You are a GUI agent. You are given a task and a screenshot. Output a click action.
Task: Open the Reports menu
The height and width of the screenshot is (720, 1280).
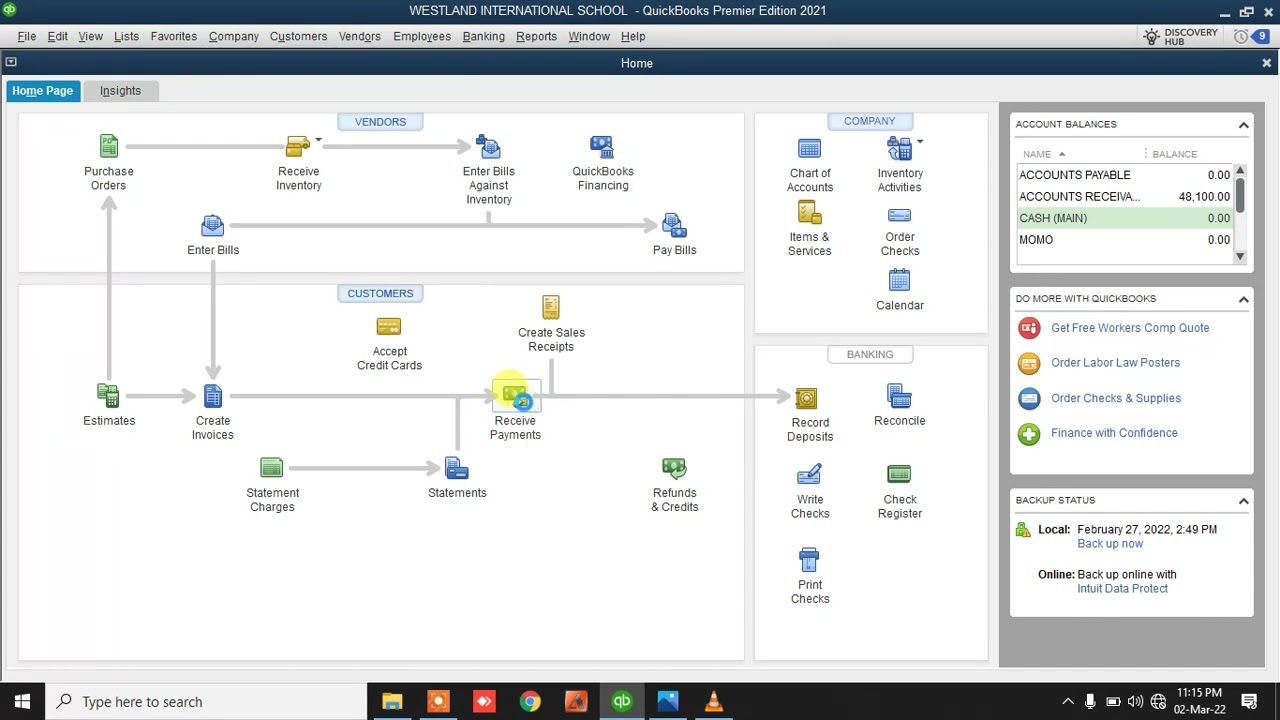(536, 36)
